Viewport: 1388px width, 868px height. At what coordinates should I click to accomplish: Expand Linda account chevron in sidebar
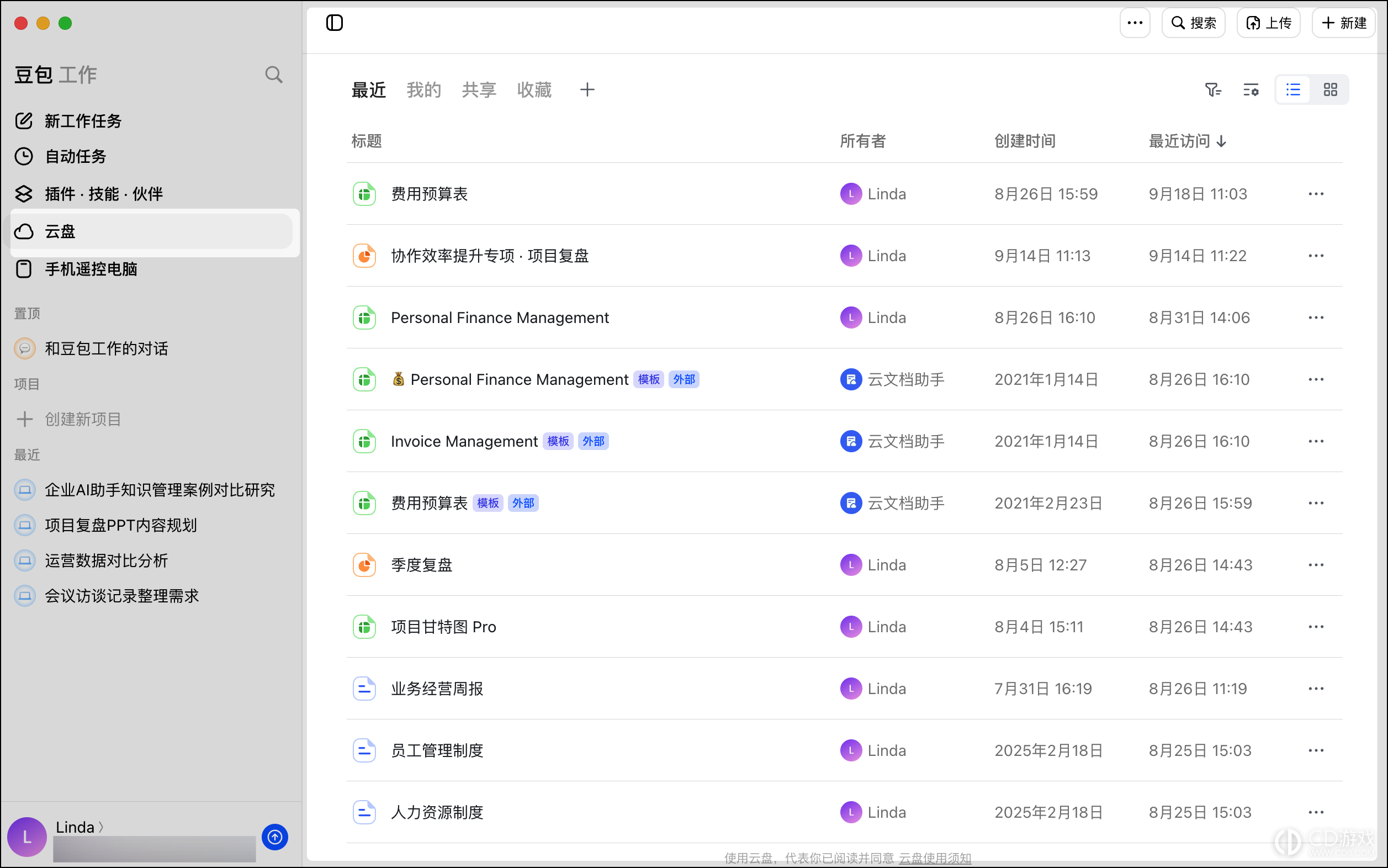point(101,827)
